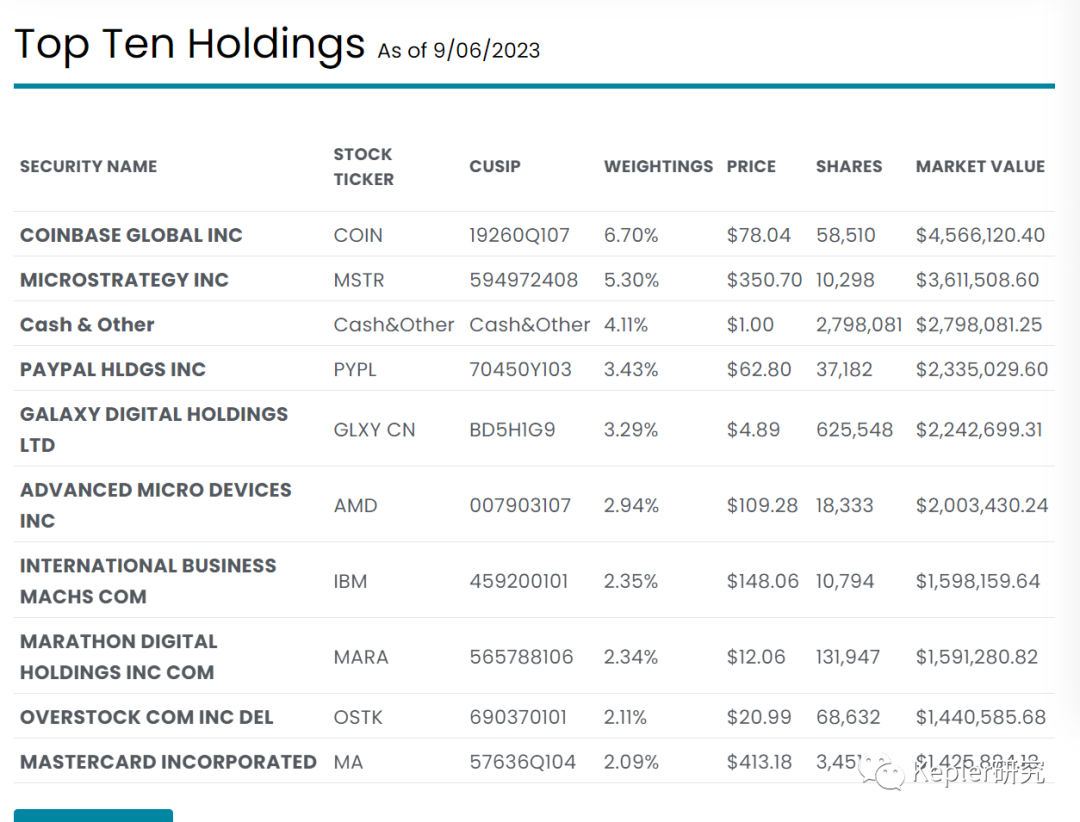Click the SECURITY NAME column header
Image resolution: width=1080 pixels, height=822 pixels.
tap(88, 167)
